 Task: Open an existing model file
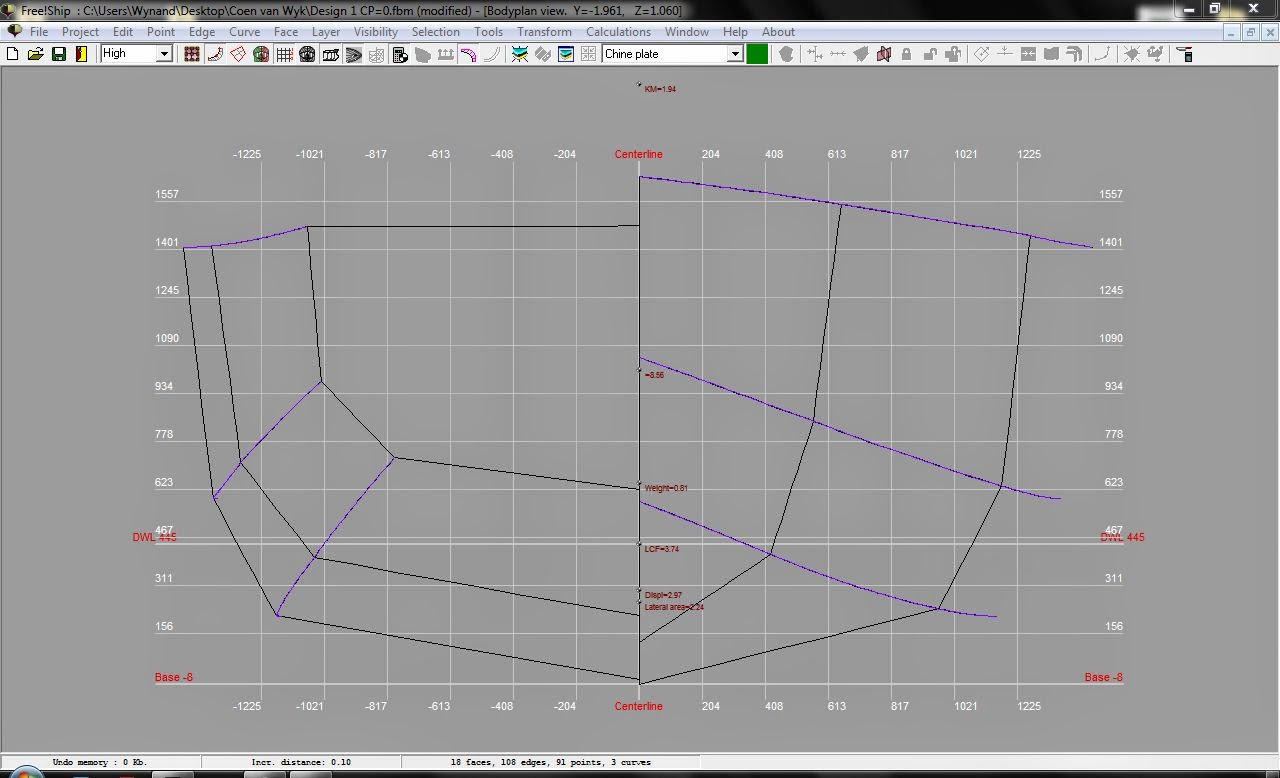click(x=35, y=54)
